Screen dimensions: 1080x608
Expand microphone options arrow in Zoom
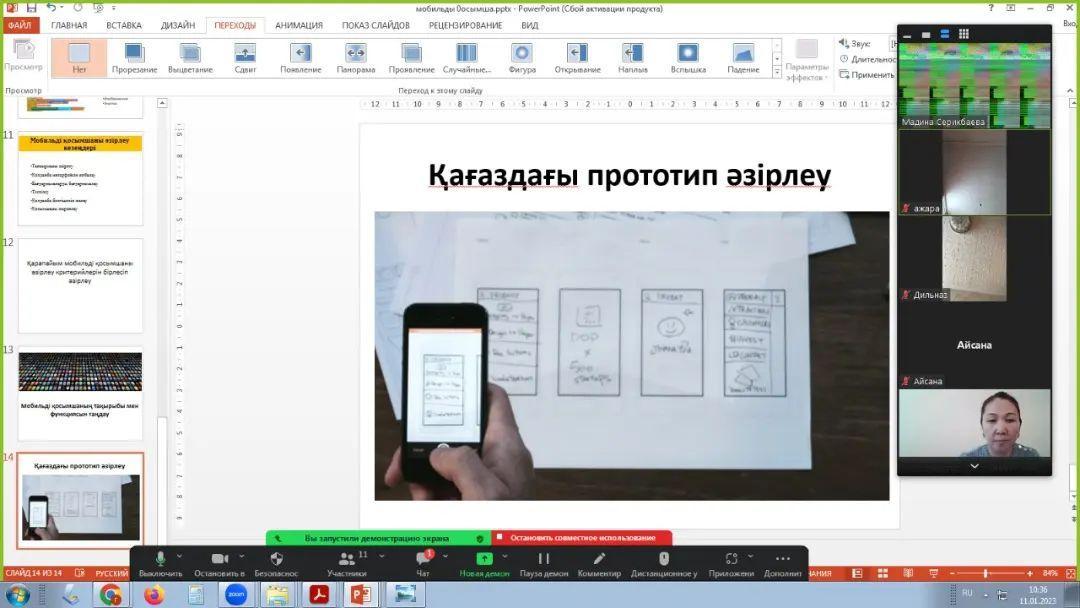click(x=179, y=556)
